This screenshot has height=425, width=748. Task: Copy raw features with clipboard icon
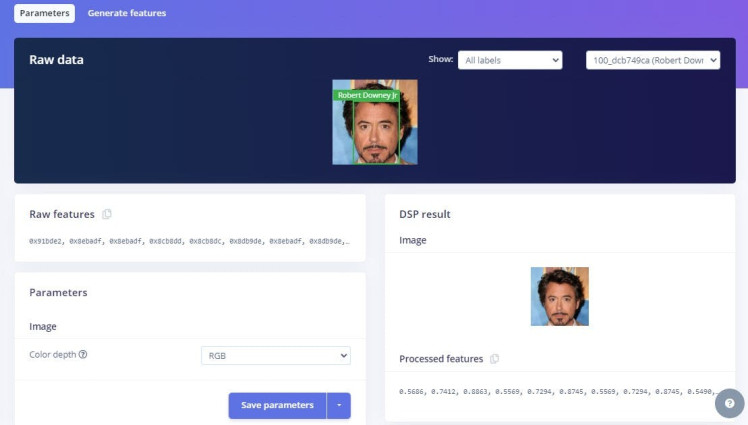point(107,214)
